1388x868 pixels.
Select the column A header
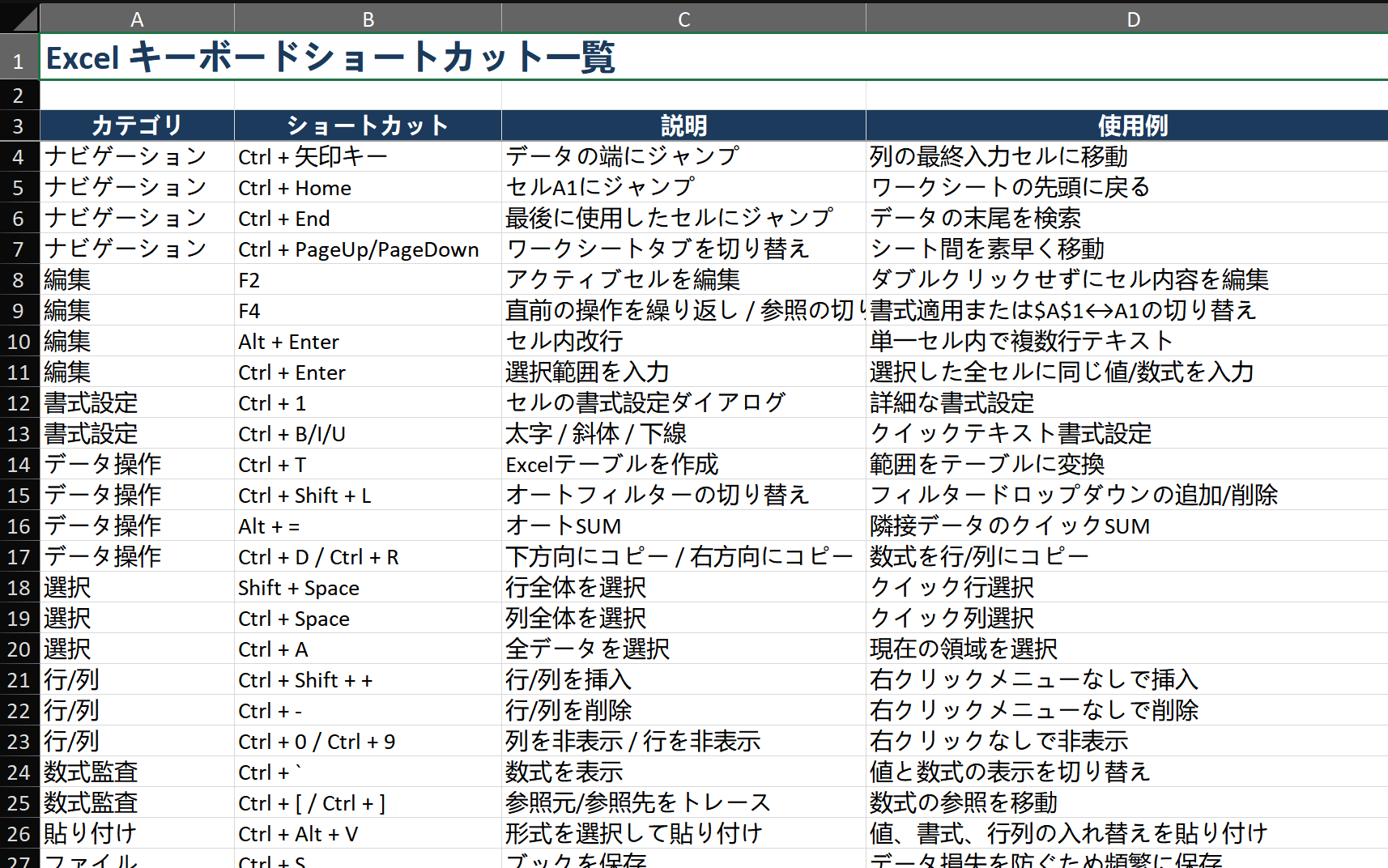click(x=137, y=19)
